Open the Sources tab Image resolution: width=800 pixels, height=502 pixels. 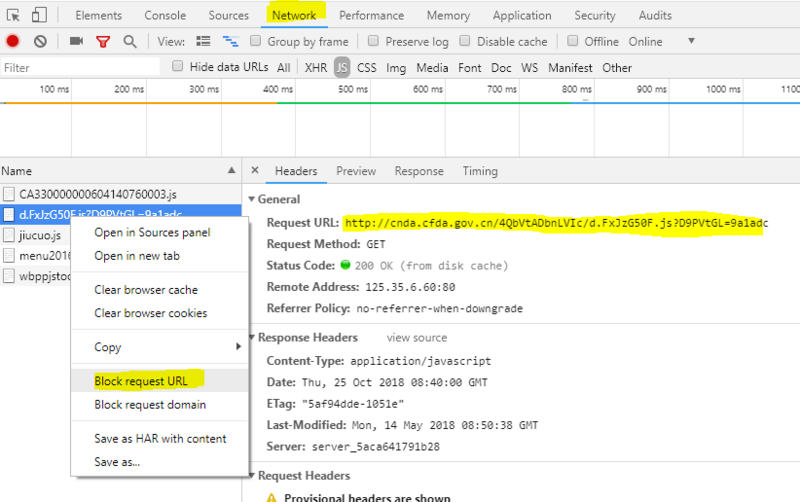(228, 15)
